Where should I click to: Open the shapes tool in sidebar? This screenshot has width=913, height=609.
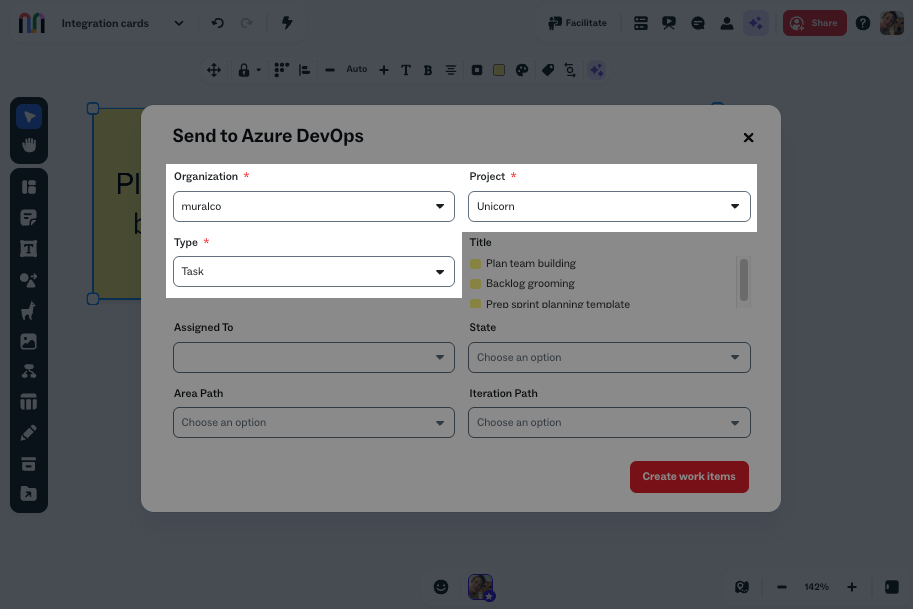(x=29, y=280)
